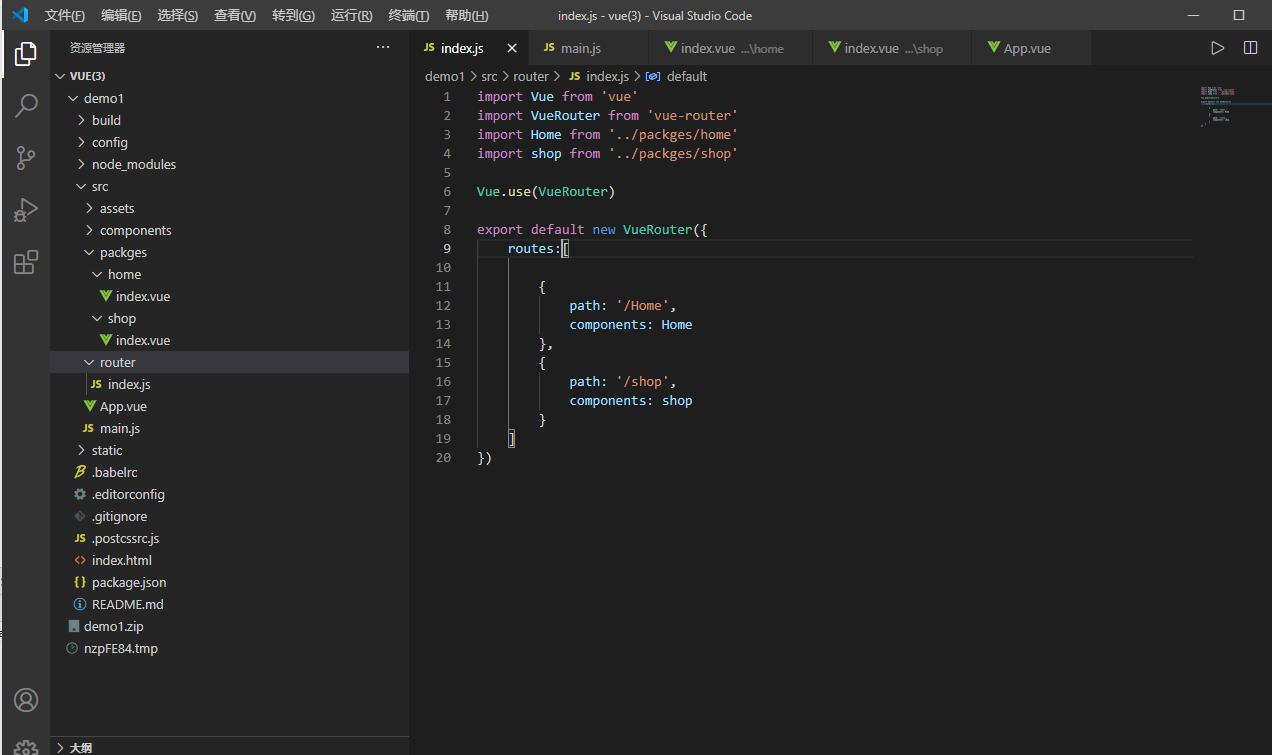Expand the build folder
This screenshot has height=755, width=1272.
229,120
